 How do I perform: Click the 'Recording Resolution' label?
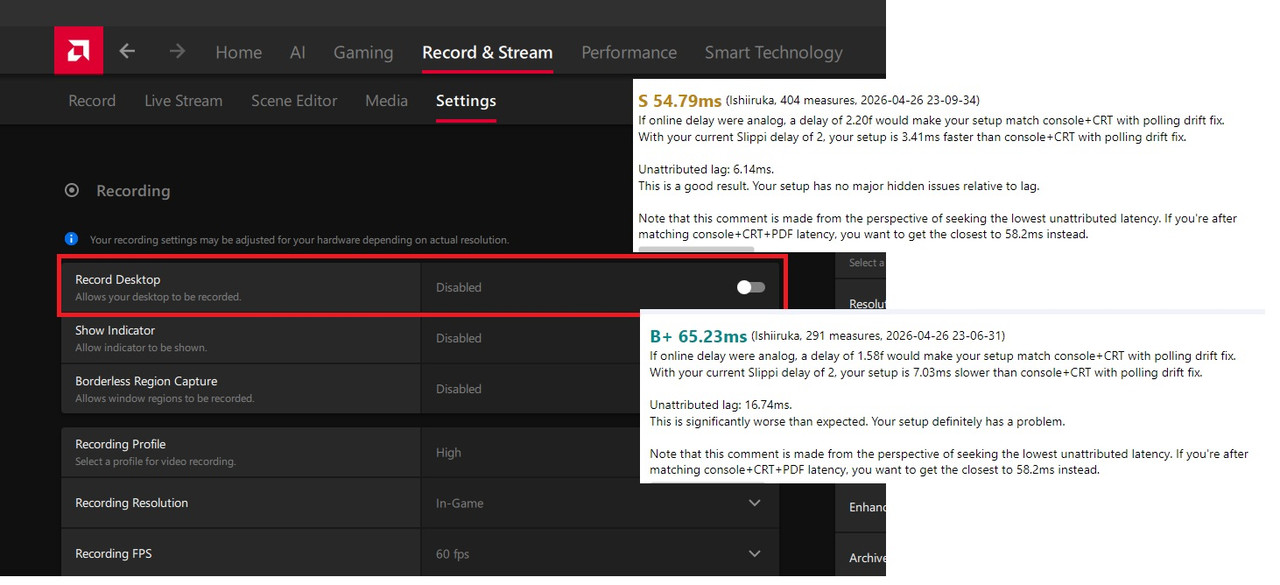pos(132,503)
